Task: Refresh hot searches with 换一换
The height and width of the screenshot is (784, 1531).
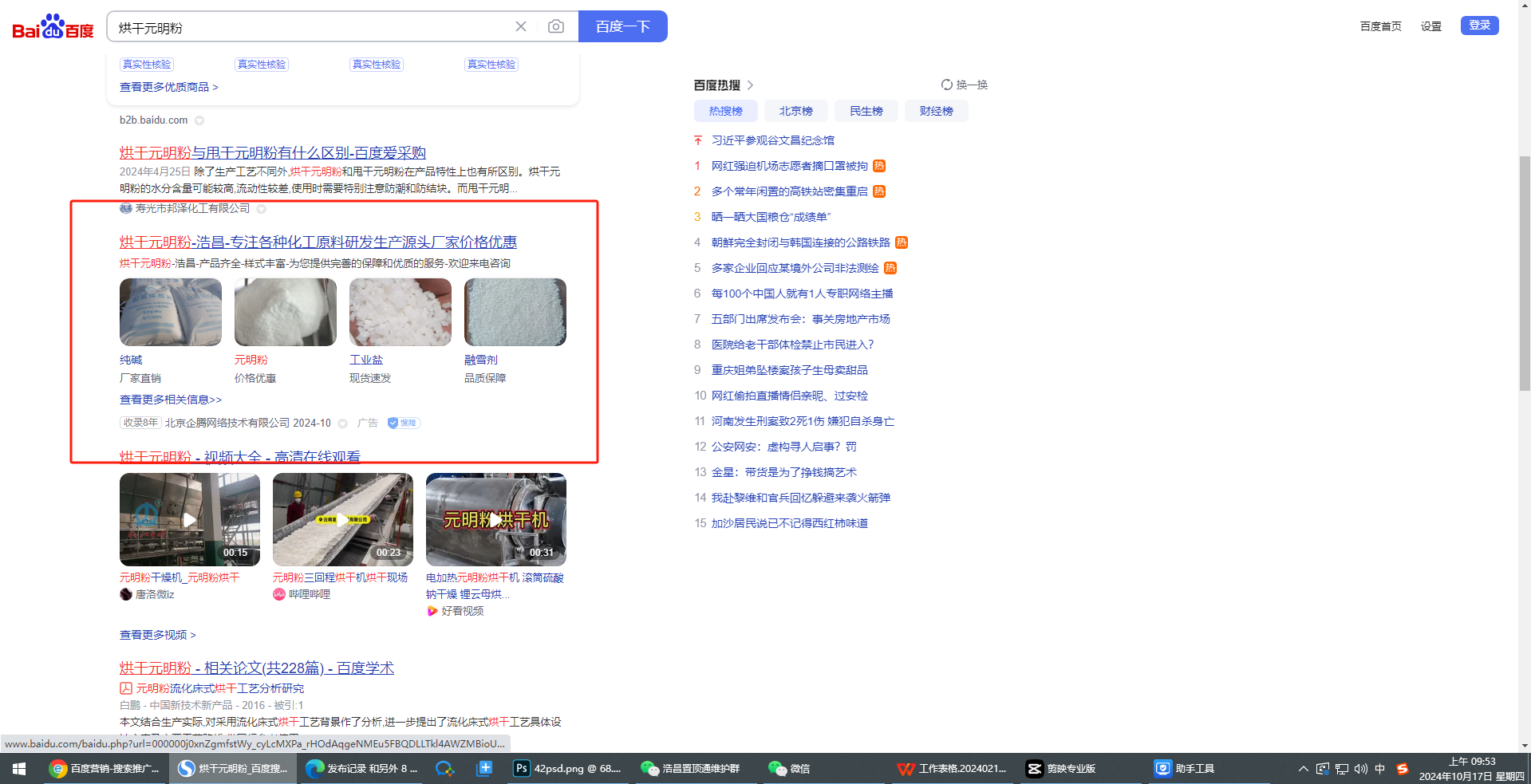Action: pos(965,85)
